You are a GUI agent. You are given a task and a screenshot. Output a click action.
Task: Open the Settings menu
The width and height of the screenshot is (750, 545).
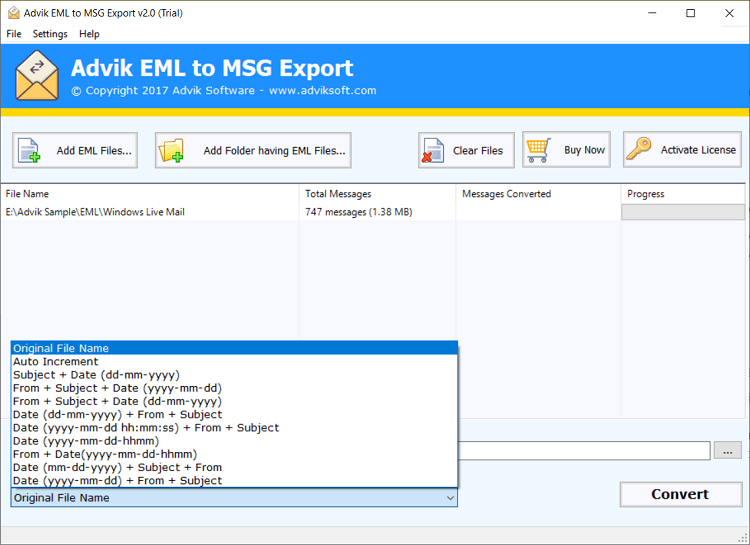tap(50, 34)
